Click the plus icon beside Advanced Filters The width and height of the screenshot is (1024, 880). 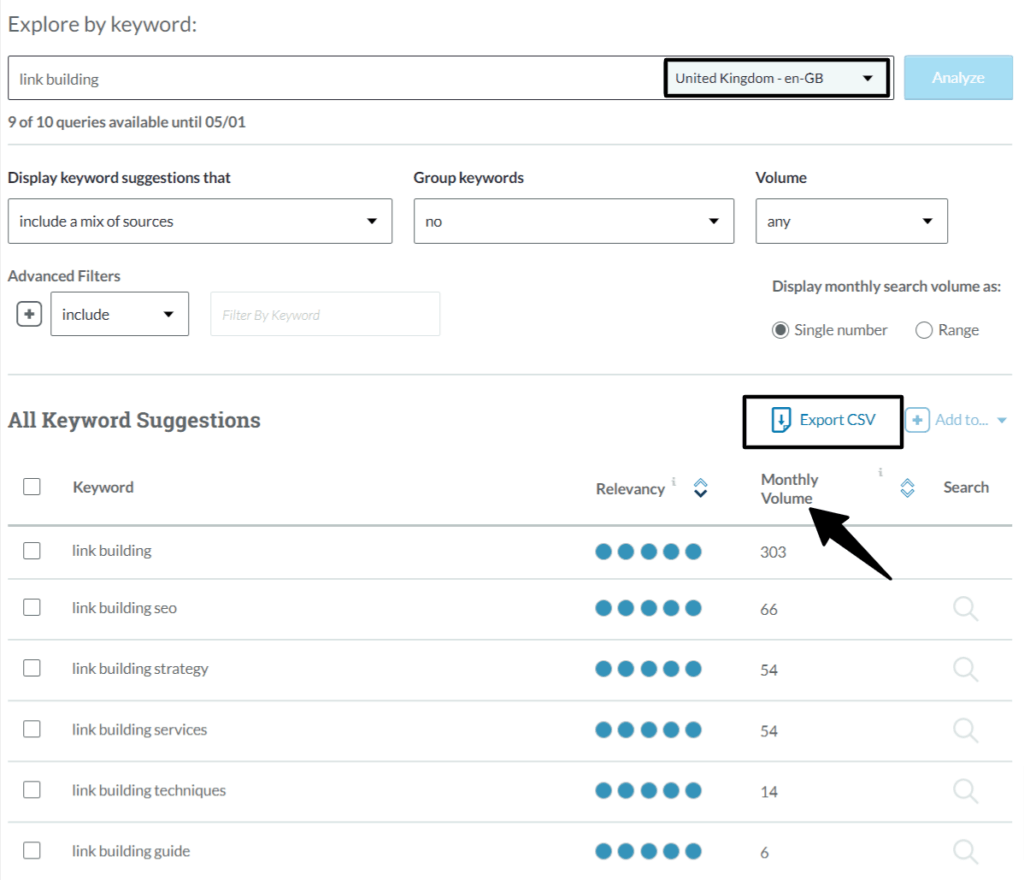tap(29, 314)
